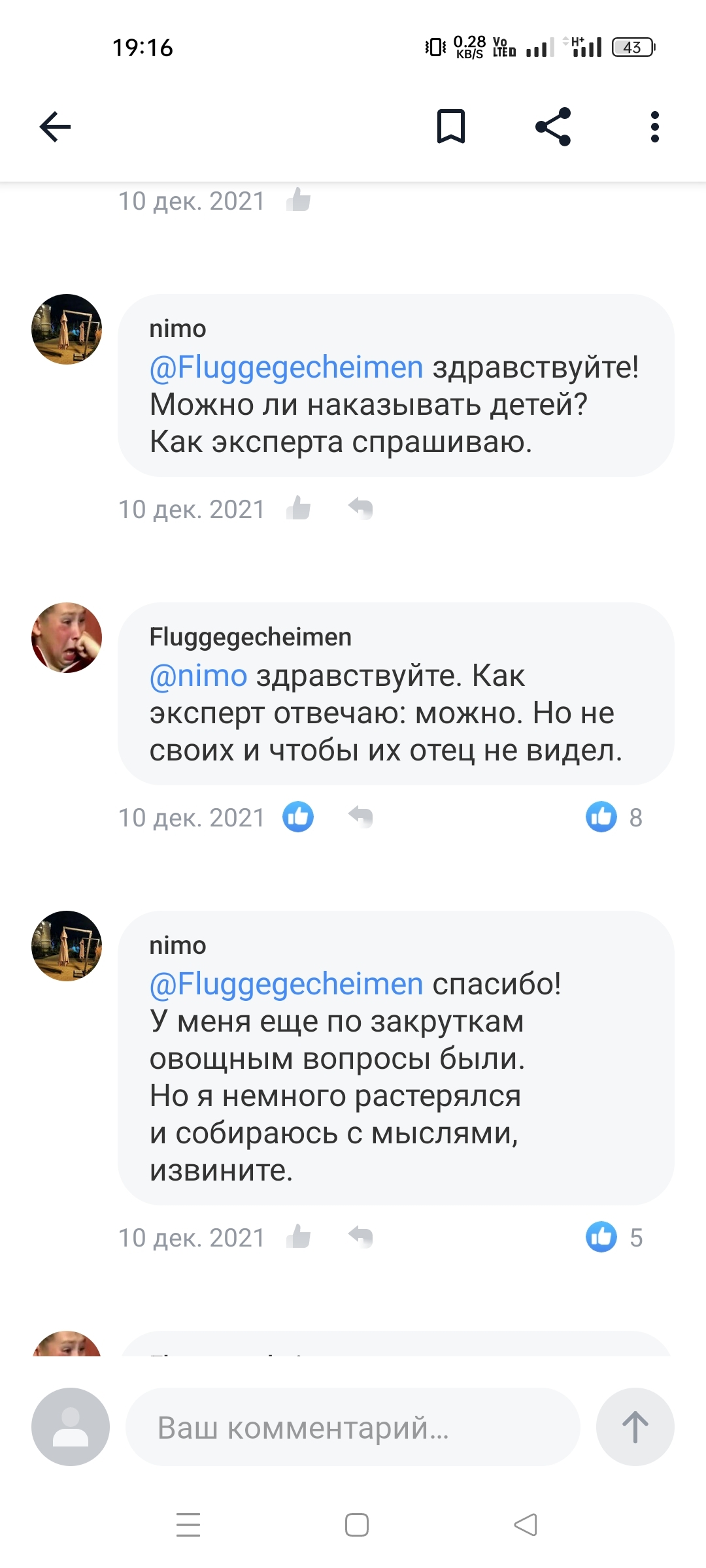Viewport: 706px width, 1568px height.
Task: Like nimo's question about punishing children
Action: click(x=299, y=508)
